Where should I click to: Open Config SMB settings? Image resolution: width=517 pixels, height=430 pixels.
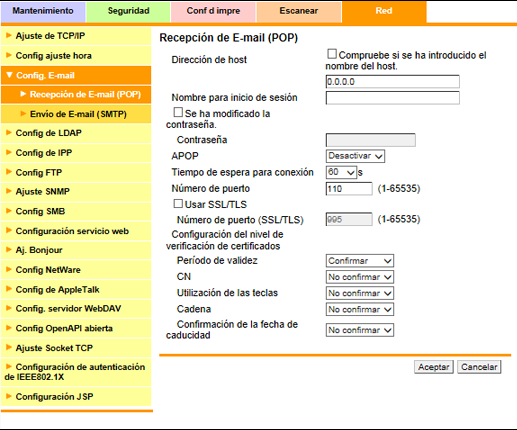click(76, 211)
